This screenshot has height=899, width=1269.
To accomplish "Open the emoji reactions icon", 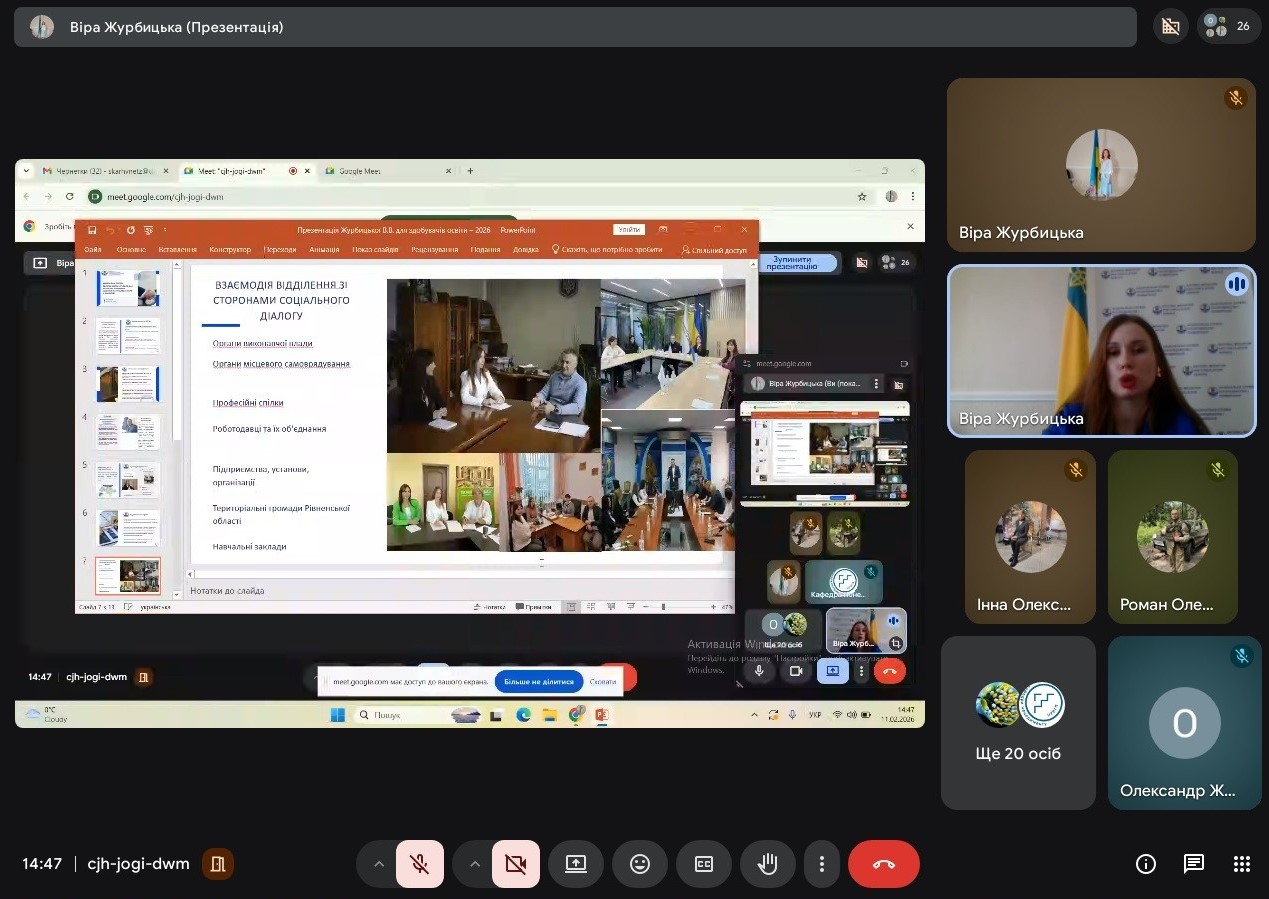I will [x=639, y=864].
